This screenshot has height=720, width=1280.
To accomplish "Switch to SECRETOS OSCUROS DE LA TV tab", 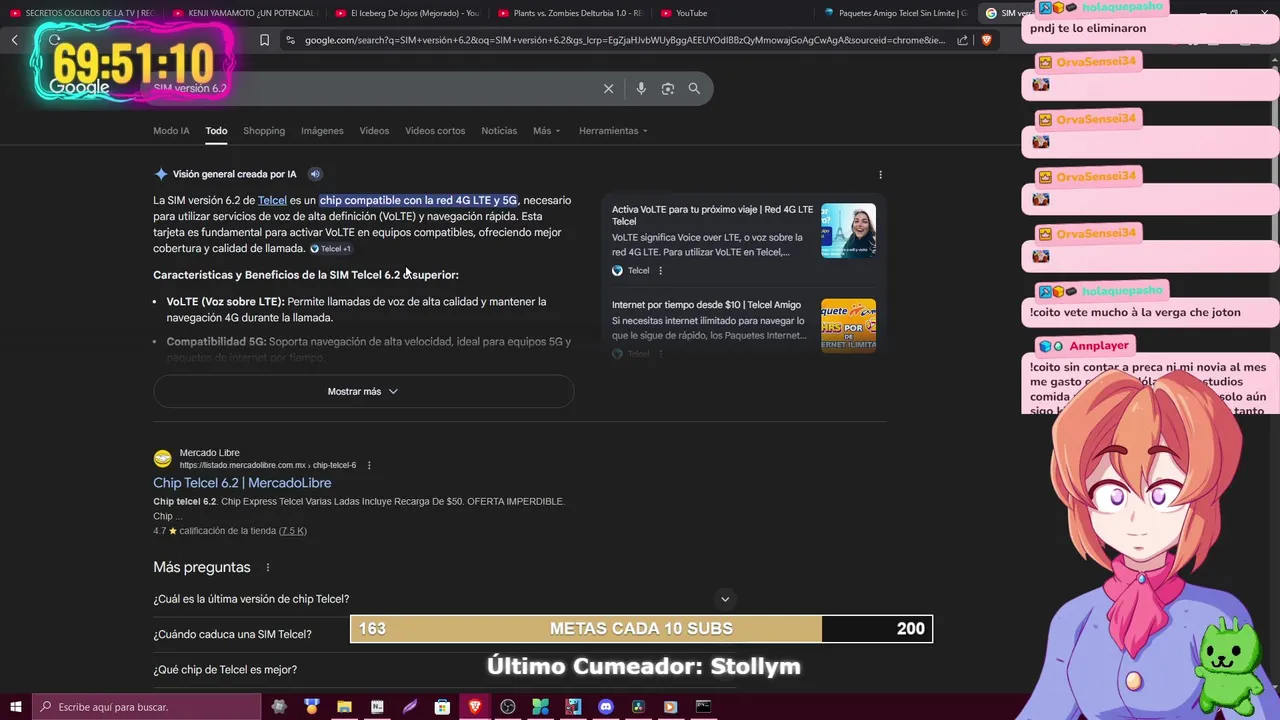I will 81,13.
